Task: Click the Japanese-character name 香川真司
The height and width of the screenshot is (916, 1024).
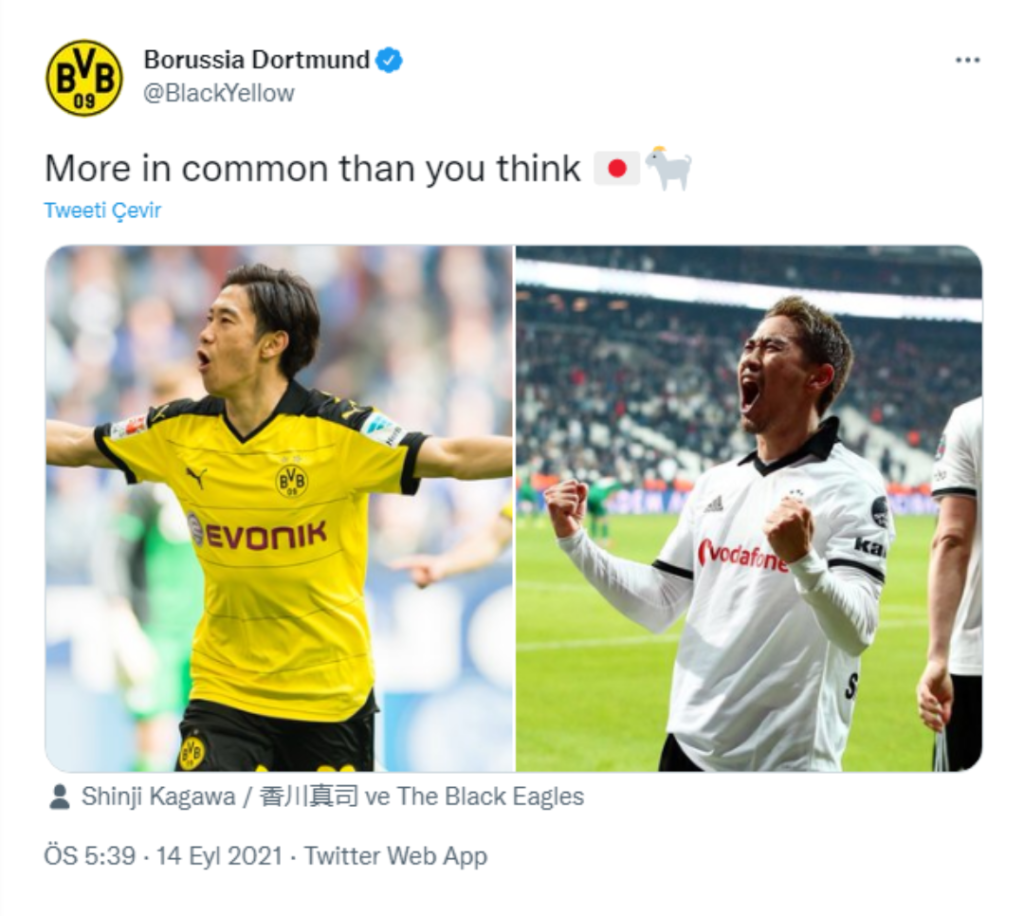Action: [309, 797]
